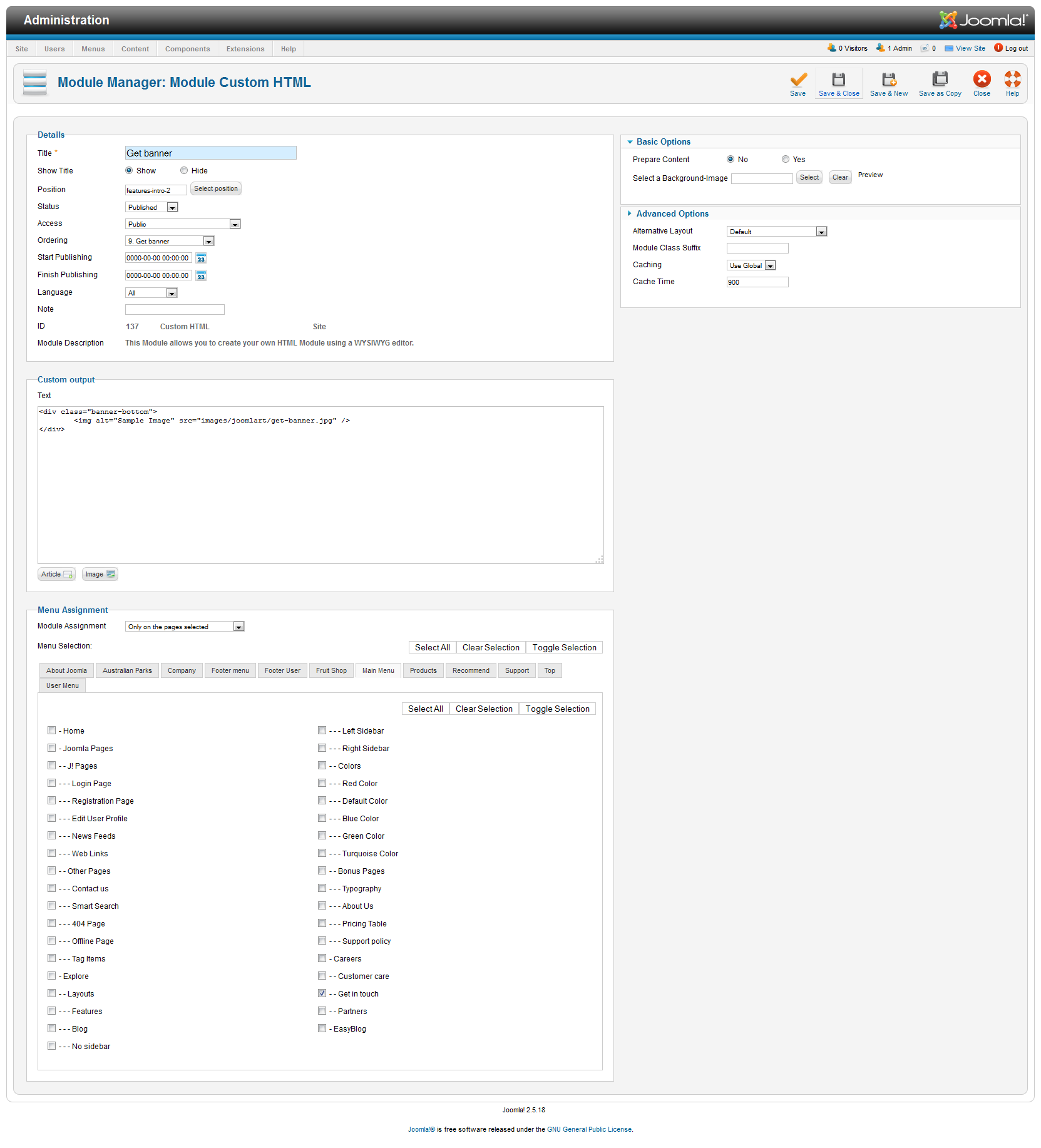Click the Joomla logo

point(983,20)
